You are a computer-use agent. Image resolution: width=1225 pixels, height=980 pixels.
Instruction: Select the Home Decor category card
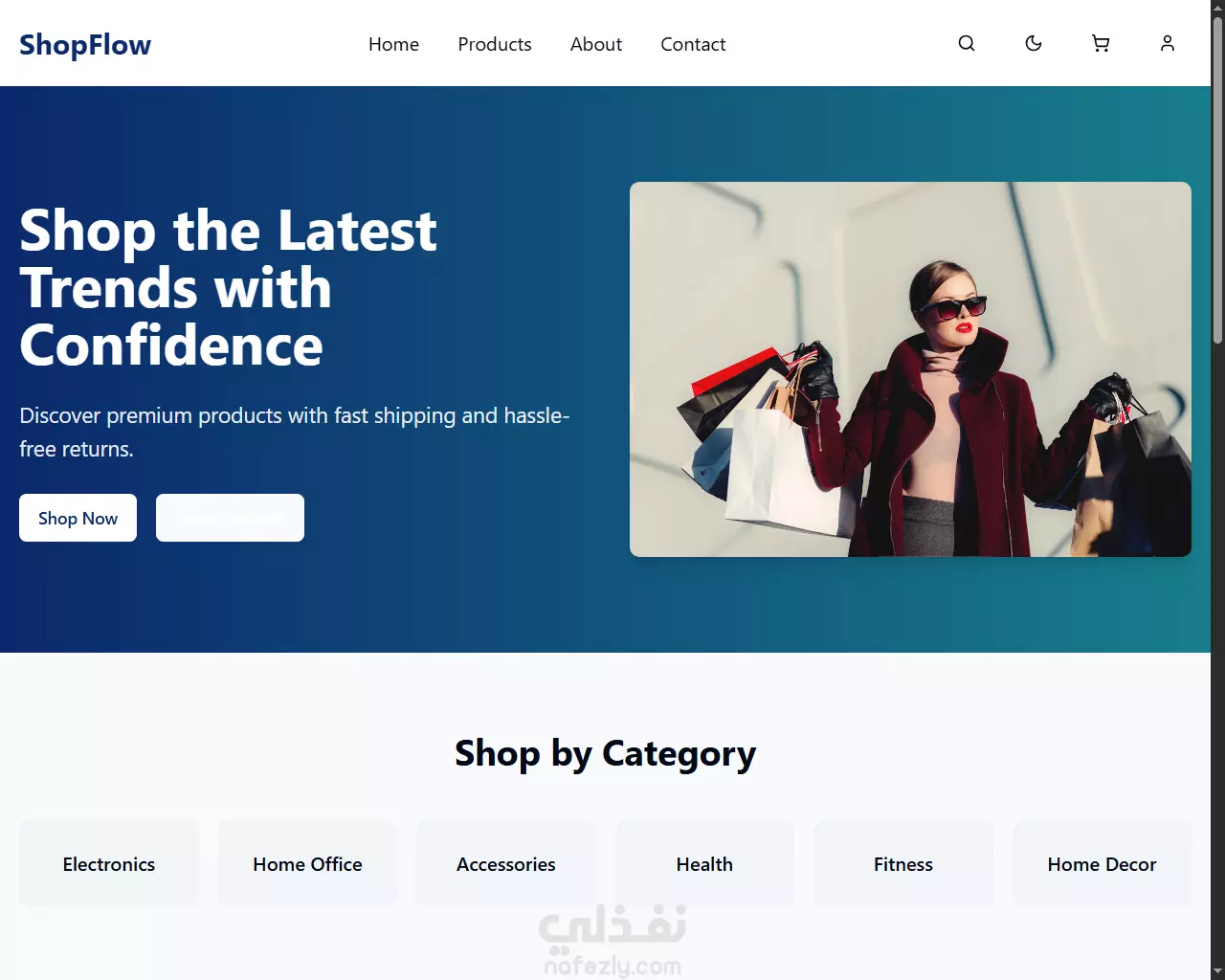click(x=1102, y=863)
